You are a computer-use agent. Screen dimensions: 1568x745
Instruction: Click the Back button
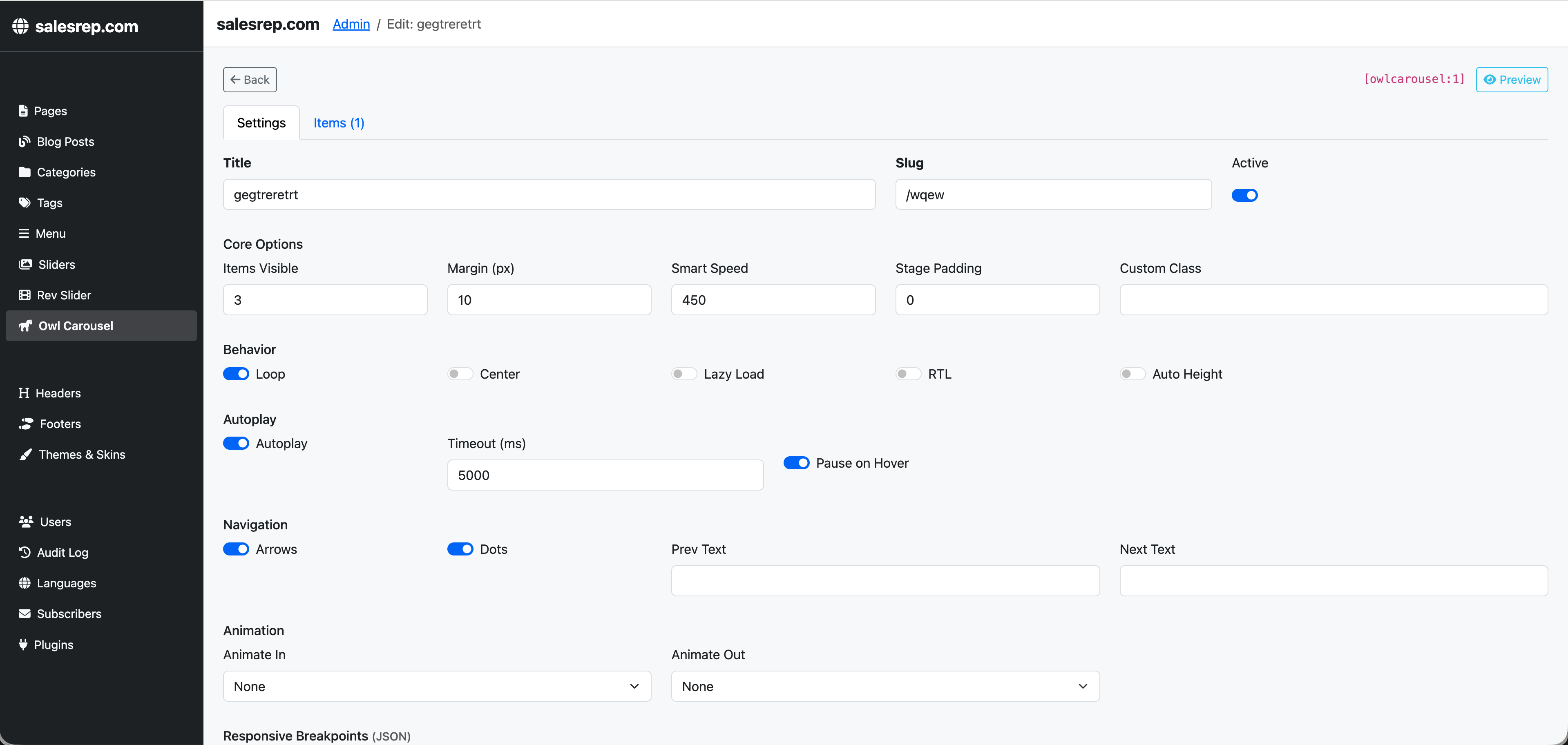[250, 79]
